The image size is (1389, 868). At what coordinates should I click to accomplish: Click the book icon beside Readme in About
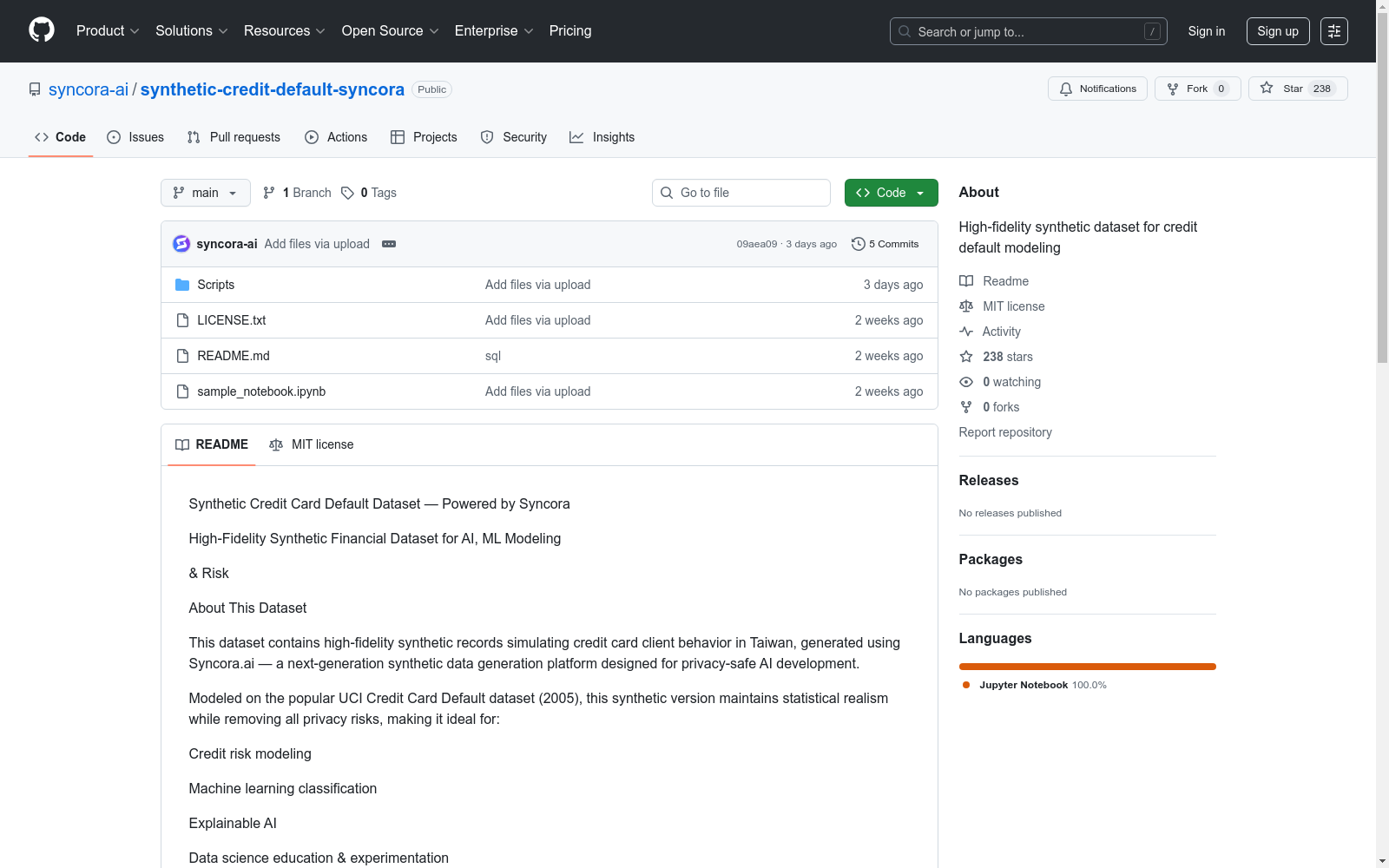point(966,281)
